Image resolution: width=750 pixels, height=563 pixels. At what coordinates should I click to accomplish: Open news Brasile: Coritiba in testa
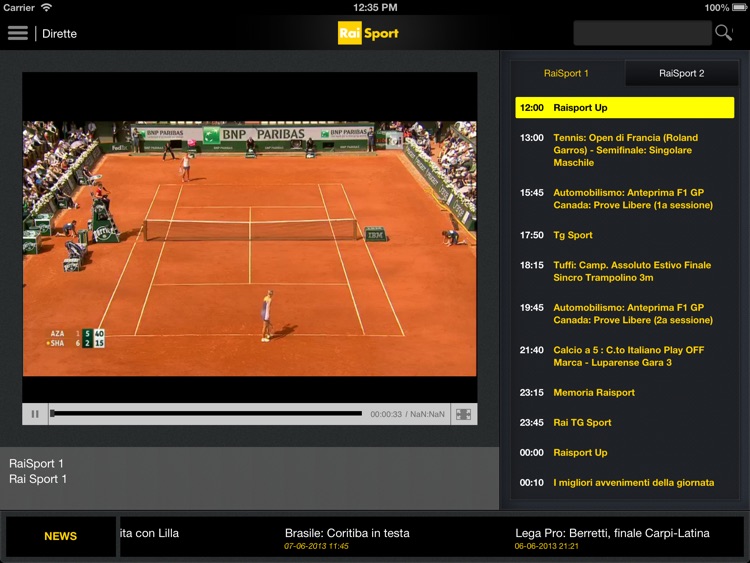click(x=347, y=538)
